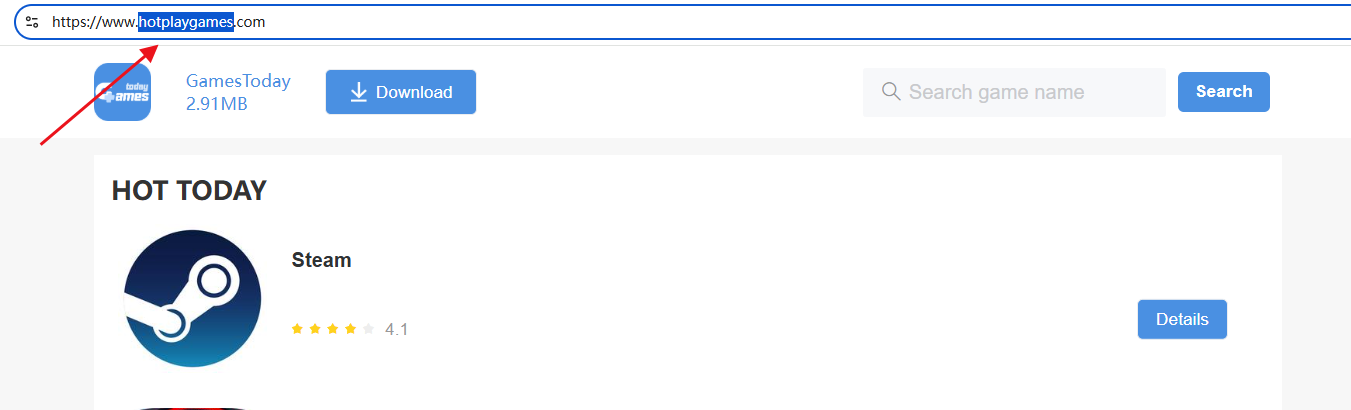Screen dimensions: 1351x410
Task: Click the magnifying glass icon in search field
Action: click(891, 92)
